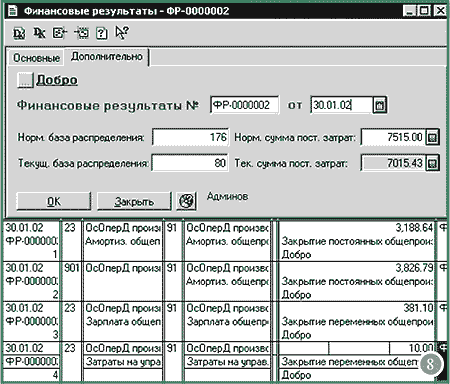The image size is (450, 384).
Task: Maximize the Финансовые результаты window
Action: (424, 11)
